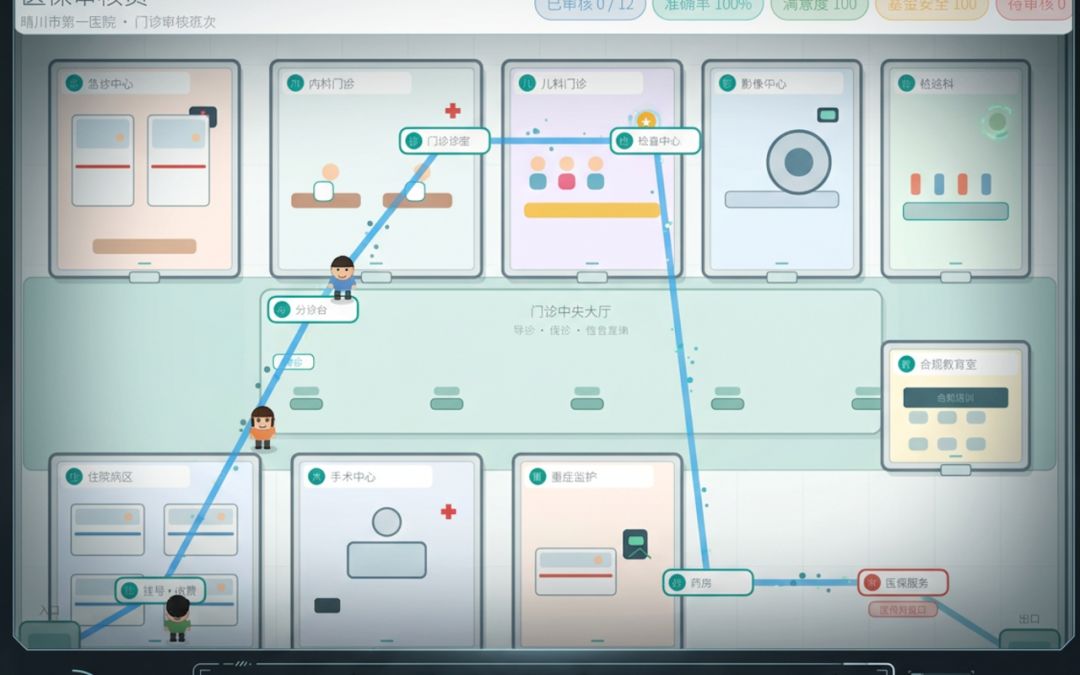This screenshot has height=675, width=1080.
Task: Click the round icon beside 合规教育室 label
Action: pyautogui.click(x=906, y=364)
